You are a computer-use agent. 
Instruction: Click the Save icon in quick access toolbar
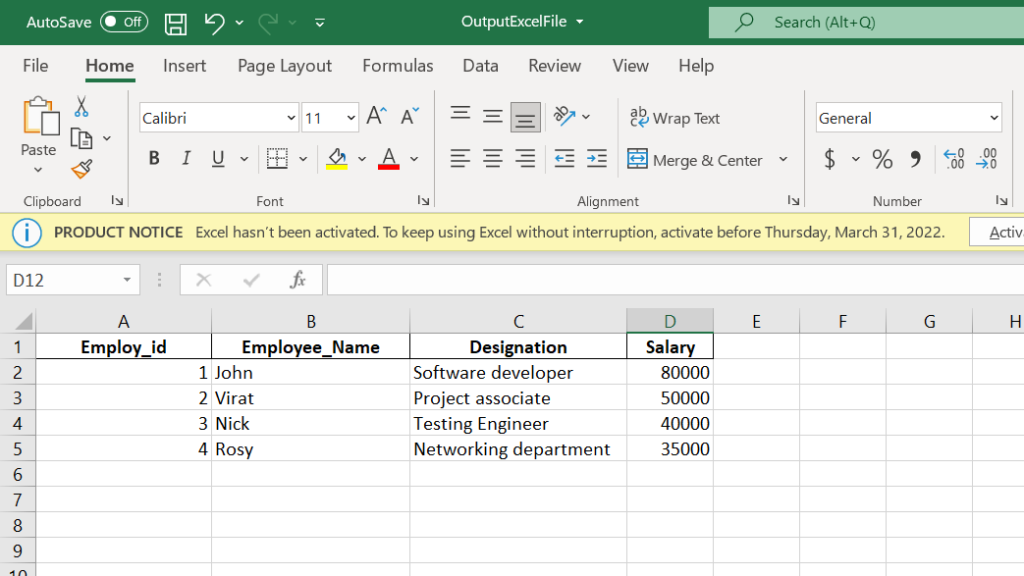(176, 22)
